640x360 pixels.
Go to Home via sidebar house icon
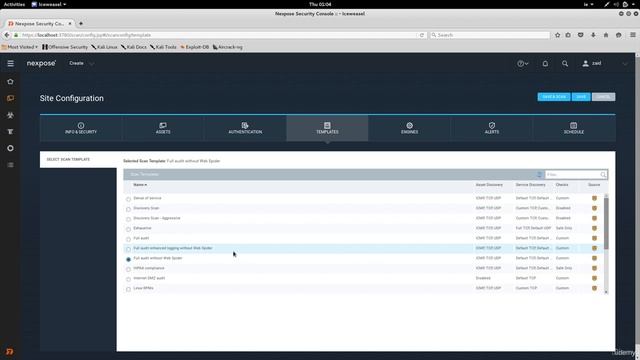10,82
